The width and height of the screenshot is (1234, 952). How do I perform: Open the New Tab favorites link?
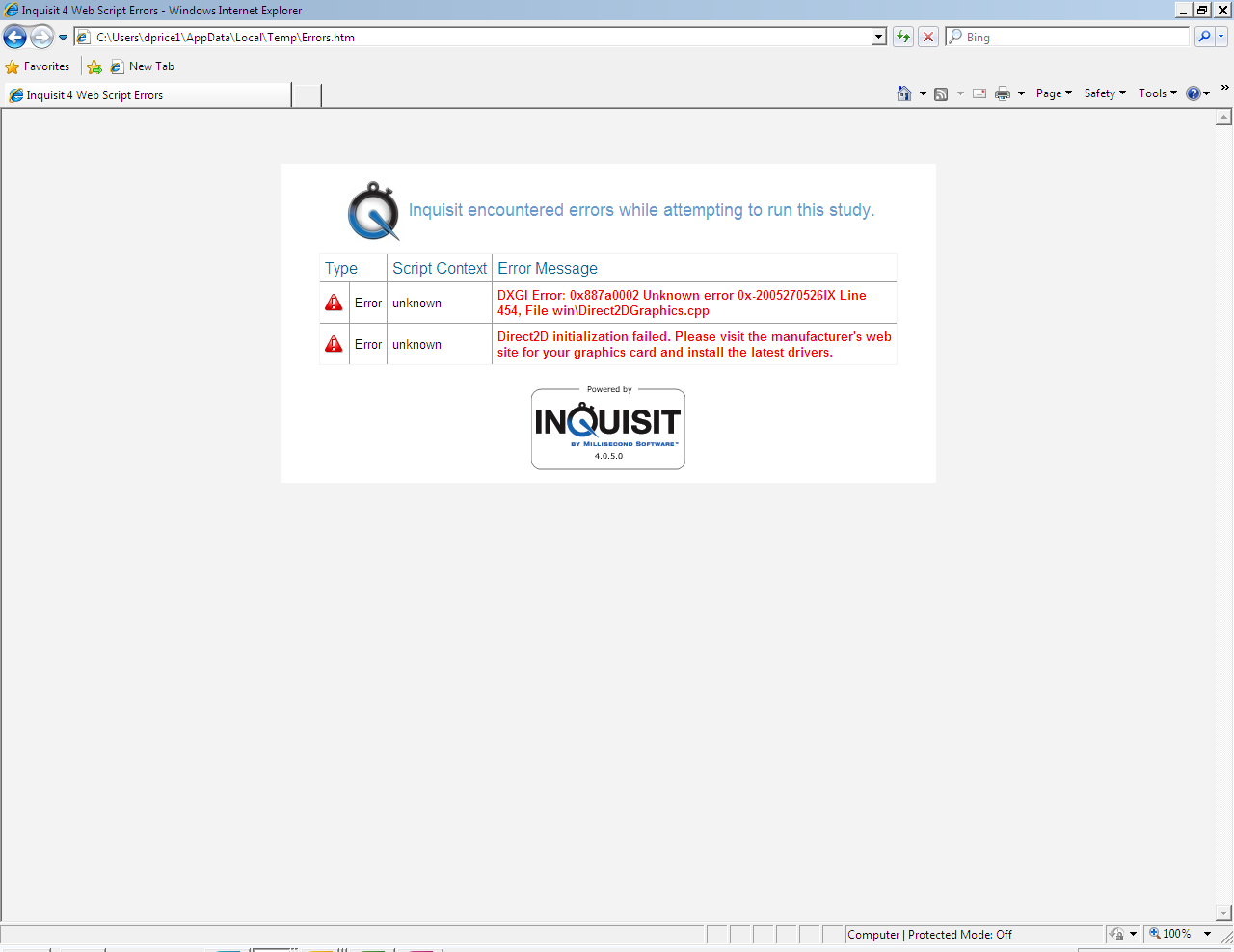(x=142, y=66)
